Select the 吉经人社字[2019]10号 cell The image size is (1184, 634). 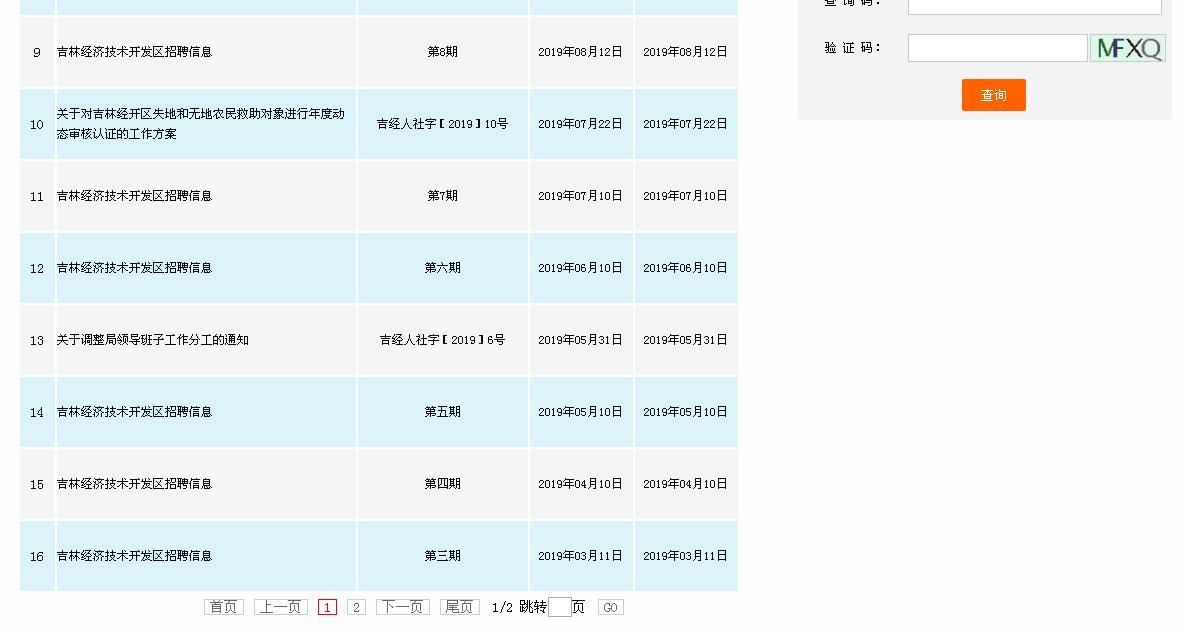tap(442, 124)
